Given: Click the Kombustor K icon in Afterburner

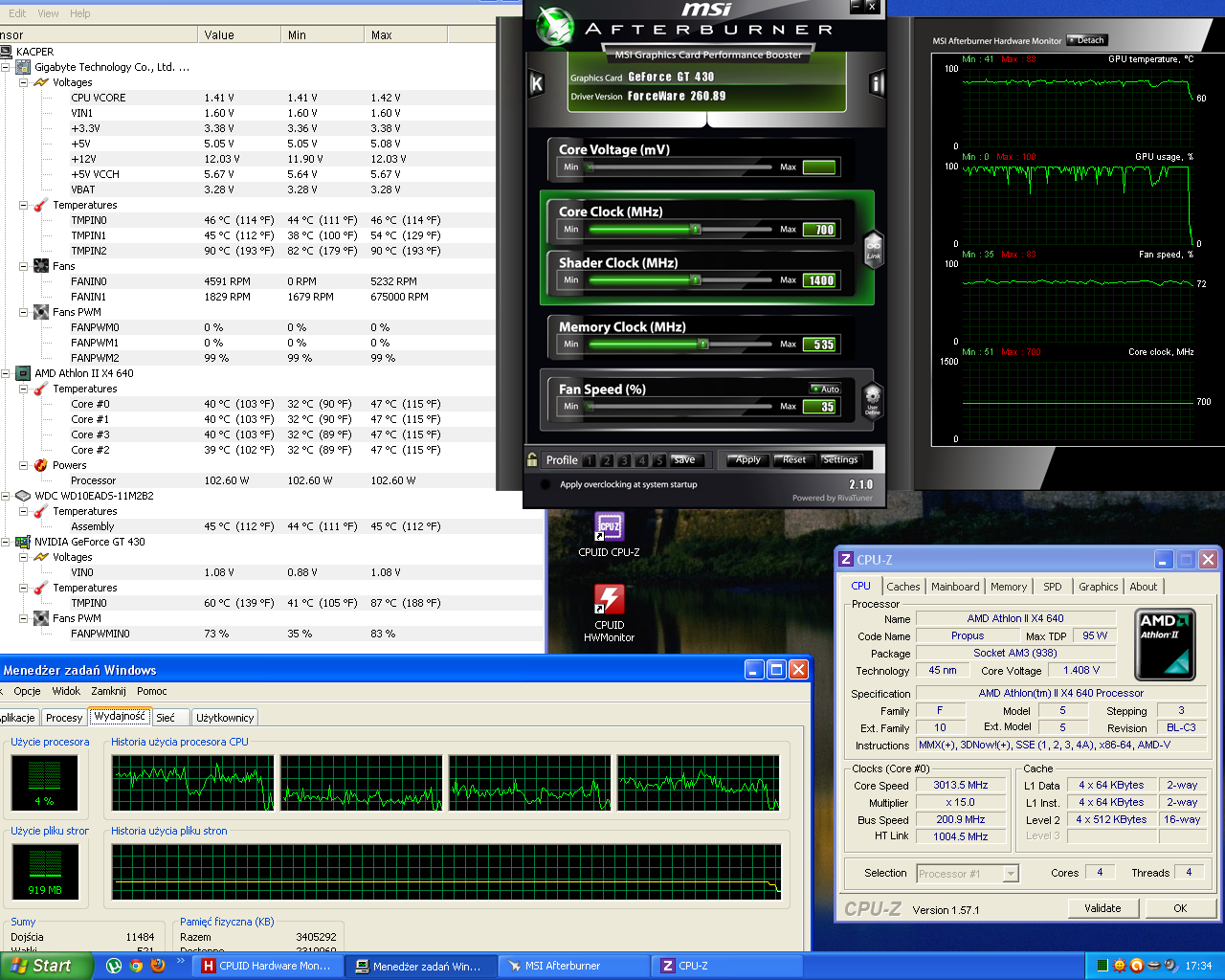Looking at the screenshot, I should pos(536,84).
